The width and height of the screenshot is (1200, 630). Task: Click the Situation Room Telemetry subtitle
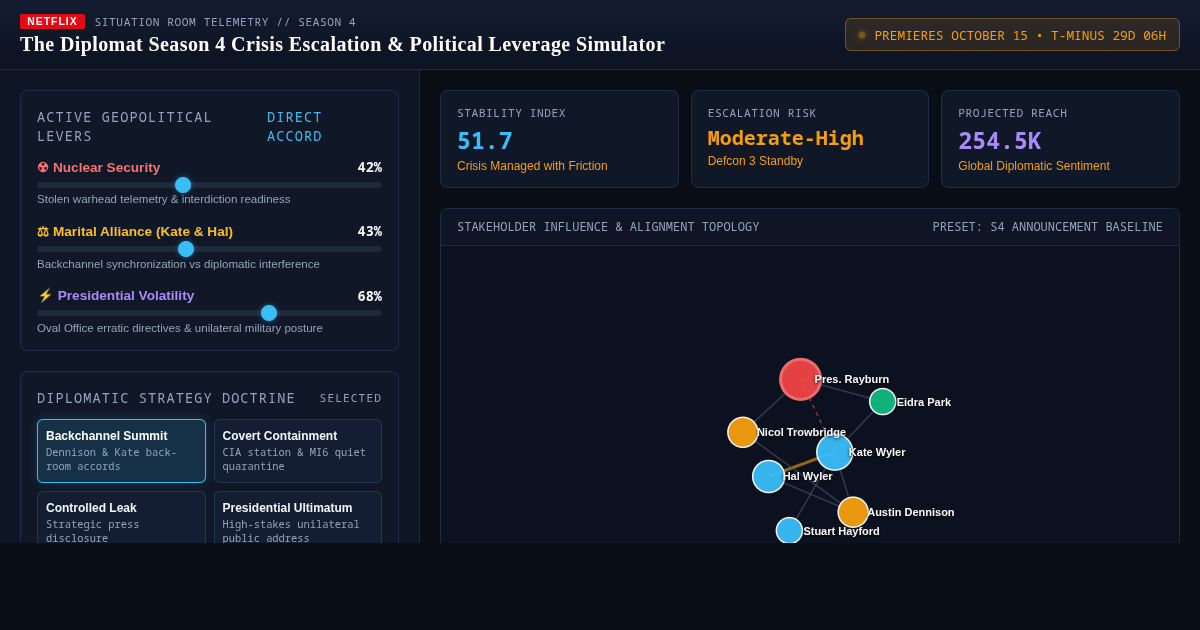225,22
